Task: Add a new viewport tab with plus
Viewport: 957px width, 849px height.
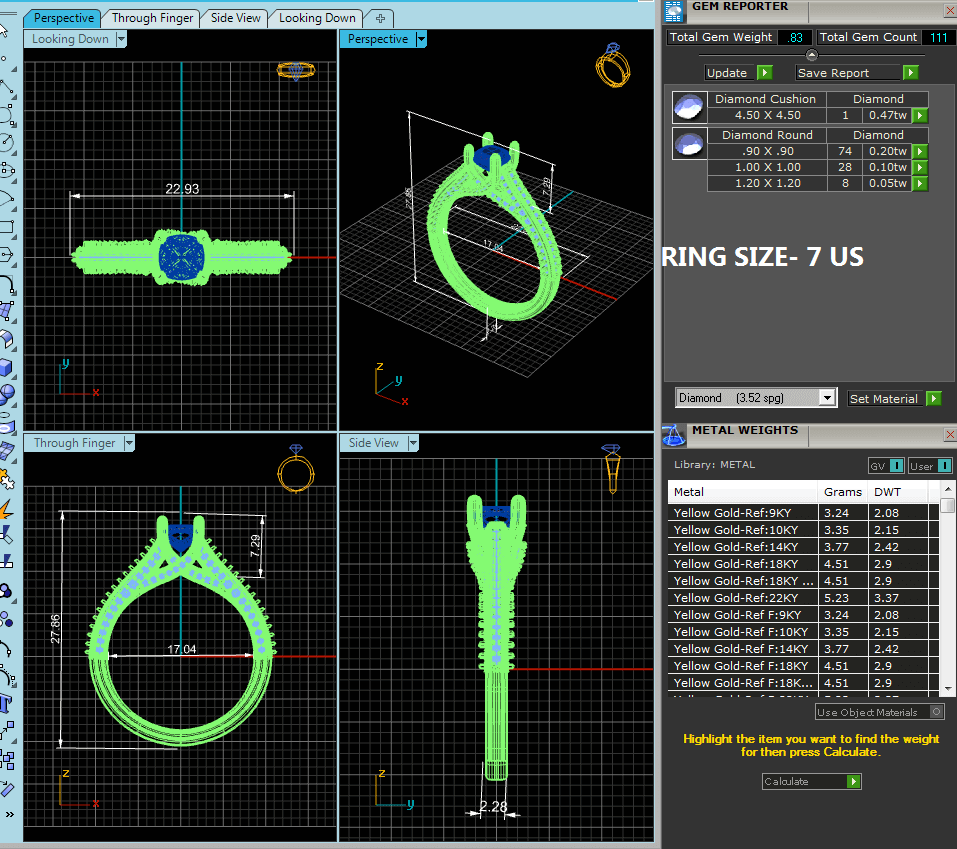Action: 381,18
